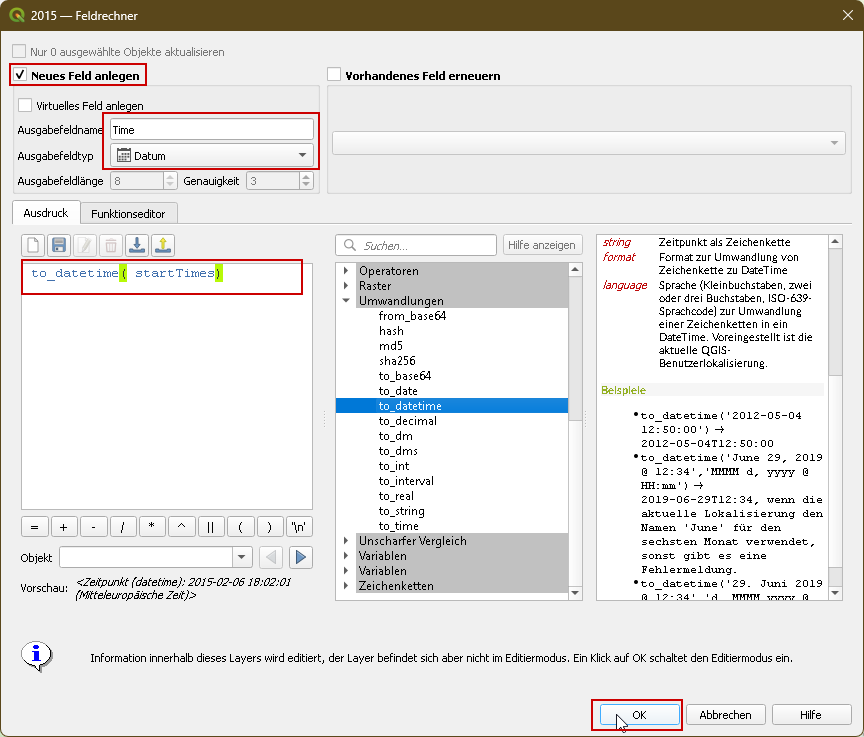
Task: Enable Virtuelles Feld anlegen checkbox
Action: (25, 105)
